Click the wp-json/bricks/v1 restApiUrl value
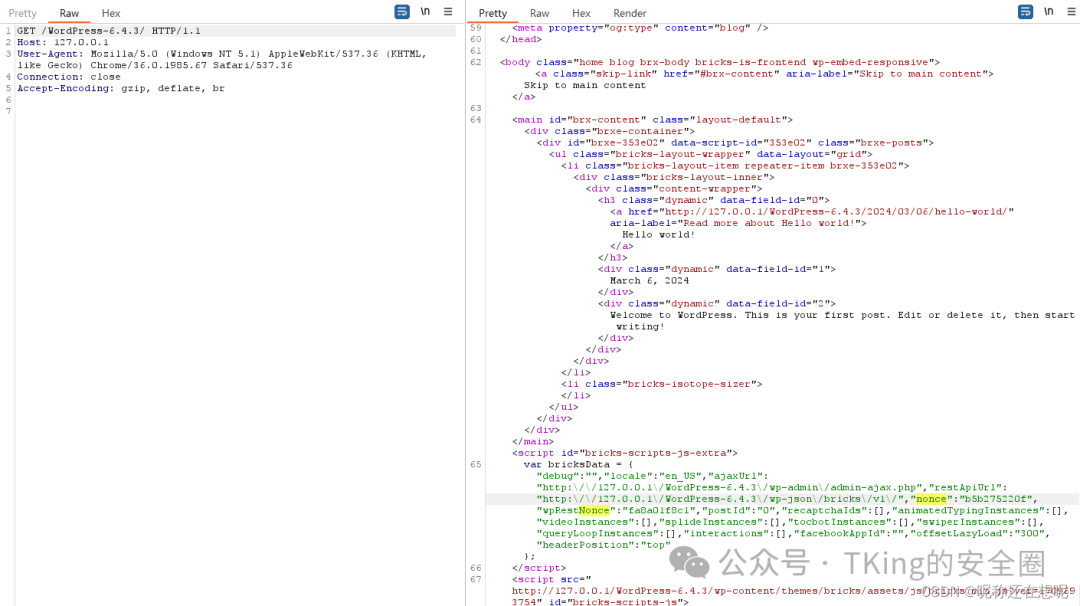The height and width of the screenshot is (606, 1080). [x=720, y=499]
